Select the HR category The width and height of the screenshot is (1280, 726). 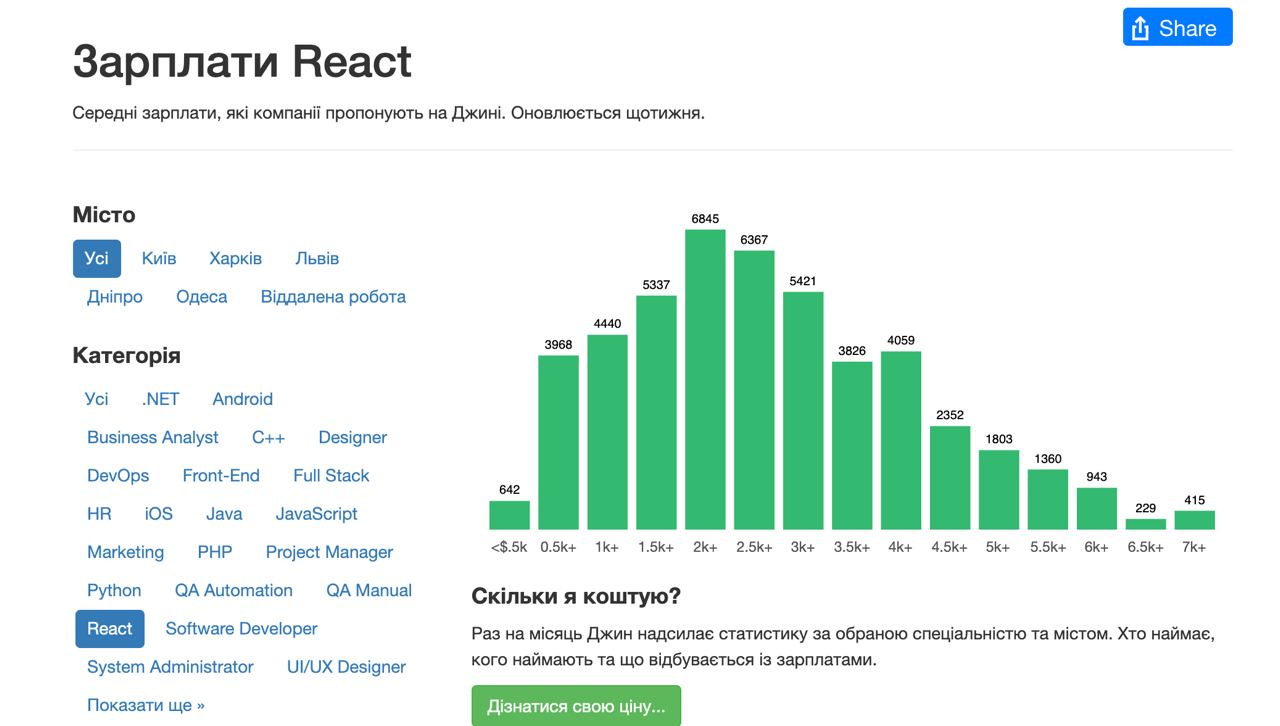coord(99,514)
